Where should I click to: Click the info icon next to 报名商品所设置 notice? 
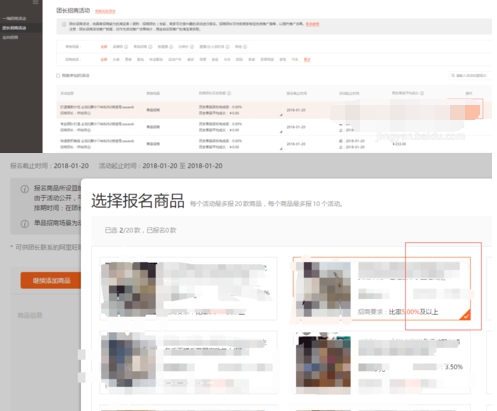(x=25, y=189)
